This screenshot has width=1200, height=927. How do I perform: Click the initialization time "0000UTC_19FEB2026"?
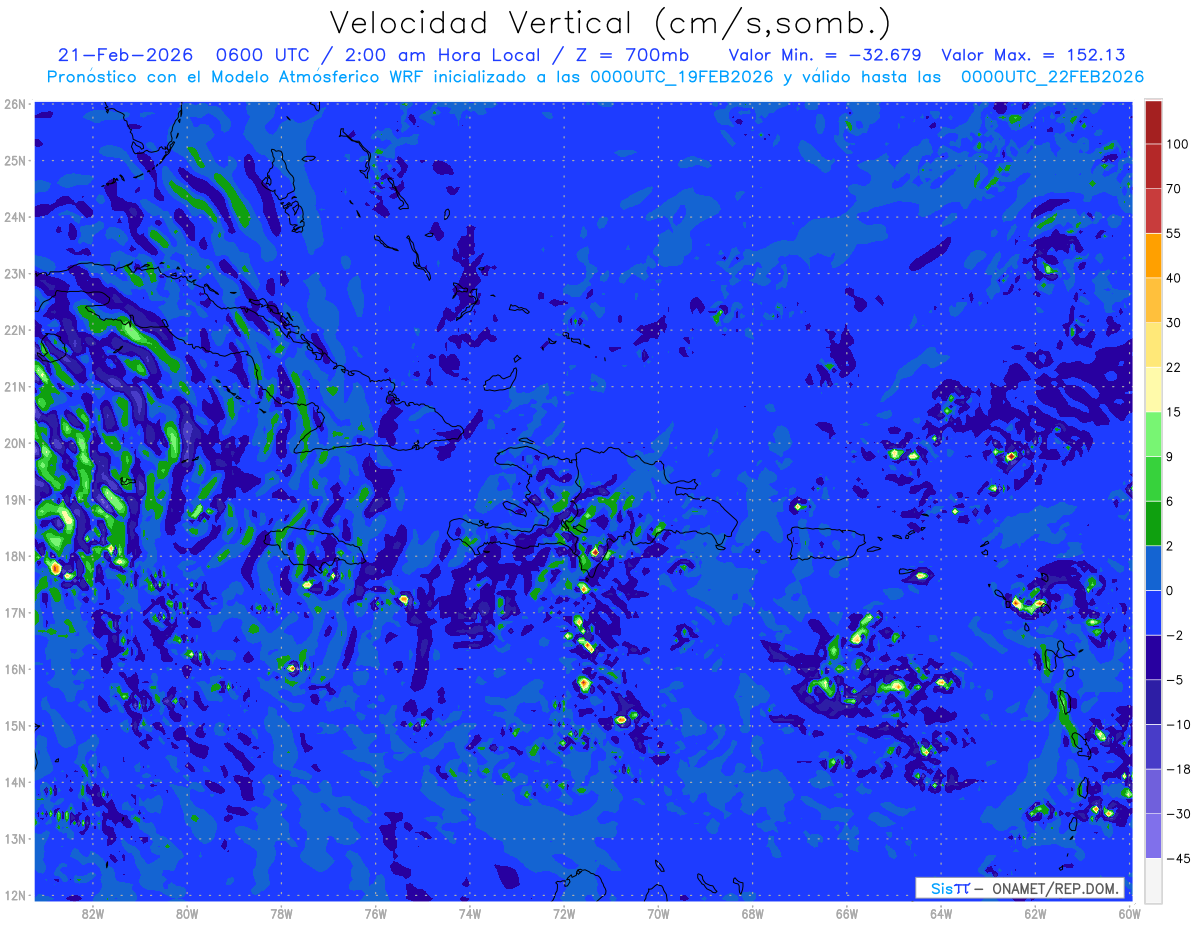coord(681,77)
